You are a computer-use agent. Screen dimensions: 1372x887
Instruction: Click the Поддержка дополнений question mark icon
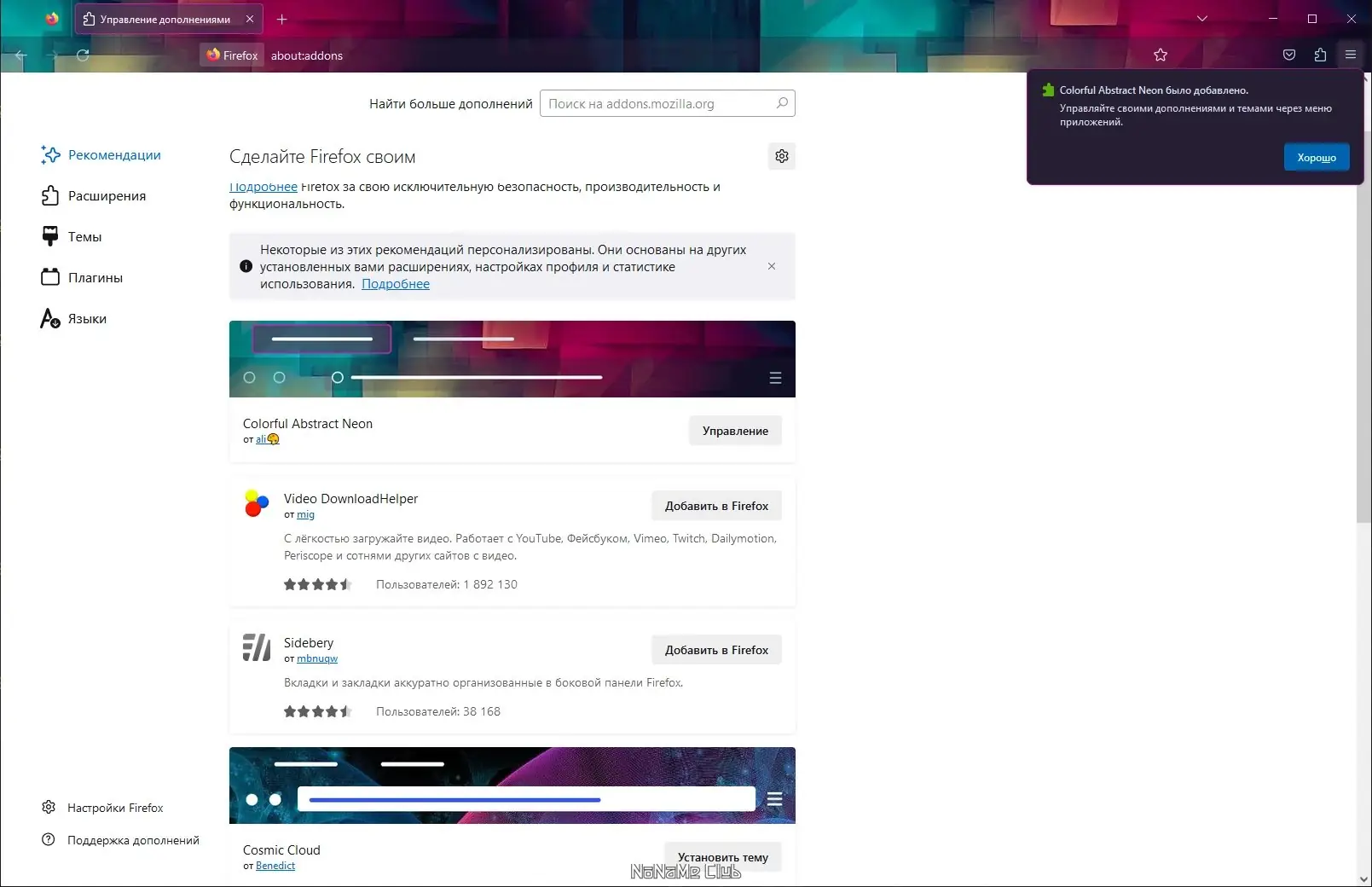click(49, 839)
